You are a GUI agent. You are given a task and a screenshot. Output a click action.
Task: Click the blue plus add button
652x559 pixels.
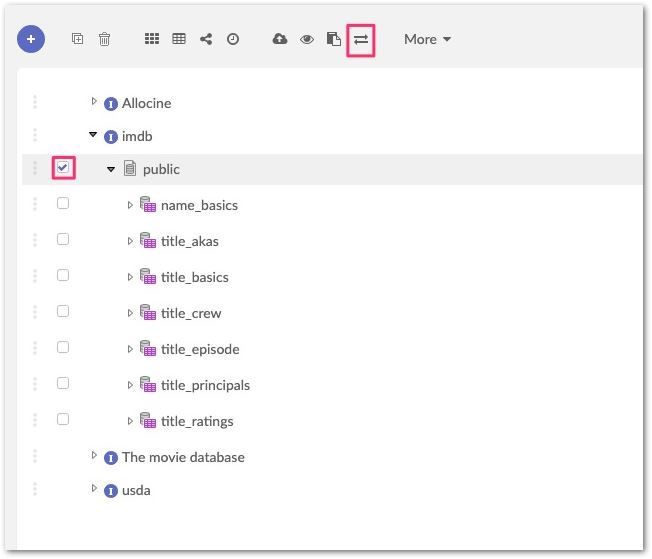[x=31, y=39]
